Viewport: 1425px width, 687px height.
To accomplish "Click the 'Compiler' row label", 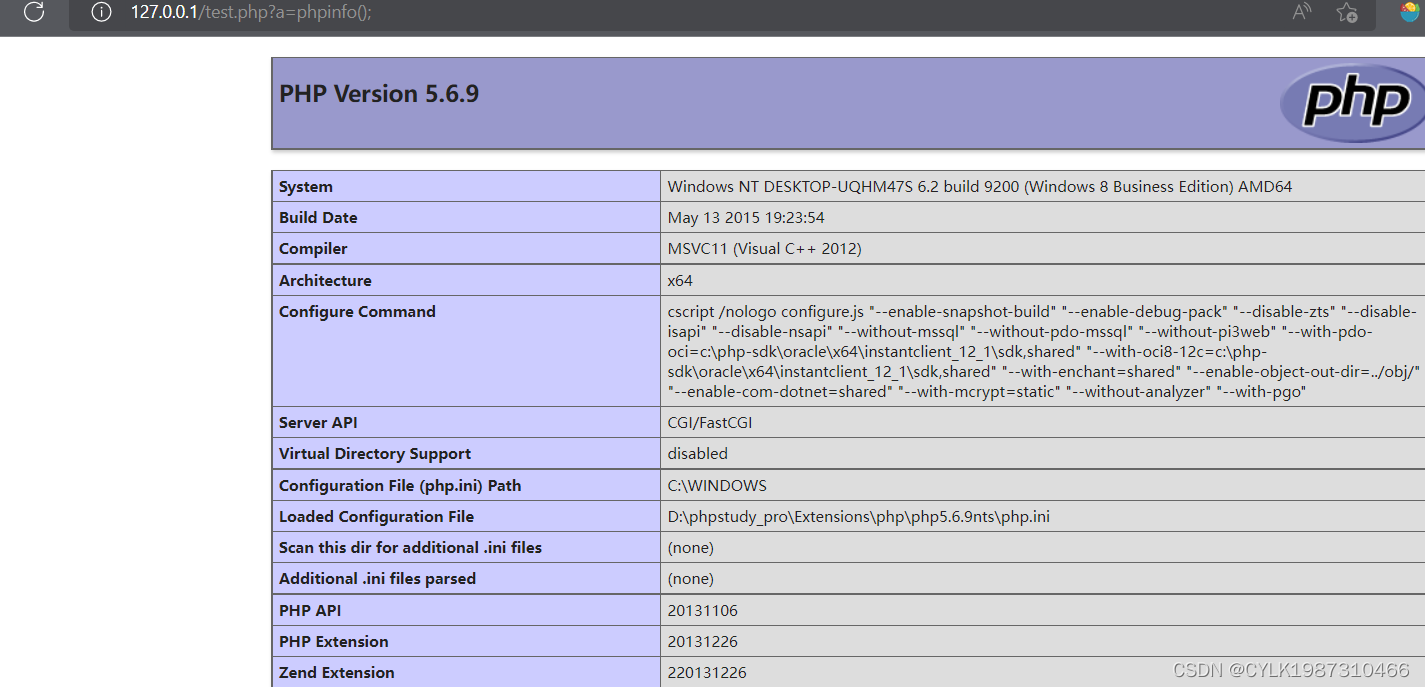I will (x=313, y=249).
